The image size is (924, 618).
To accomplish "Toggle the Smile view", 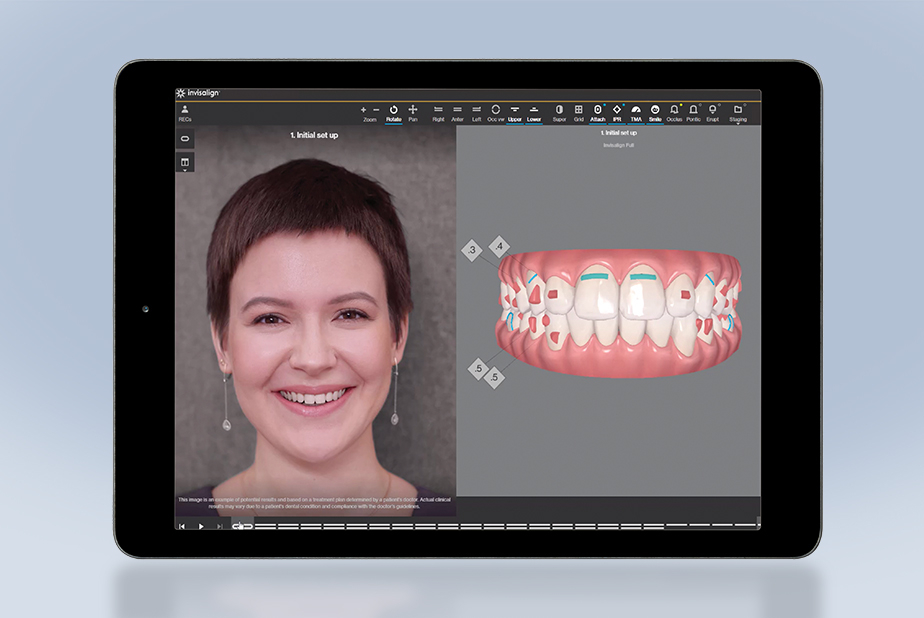I will [655, 111].
